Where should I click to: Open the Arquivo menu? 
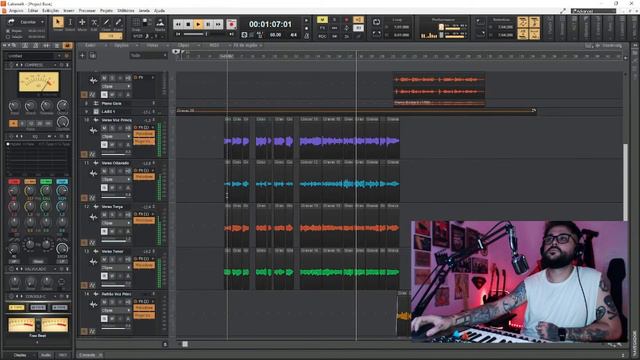coord(16,11)
